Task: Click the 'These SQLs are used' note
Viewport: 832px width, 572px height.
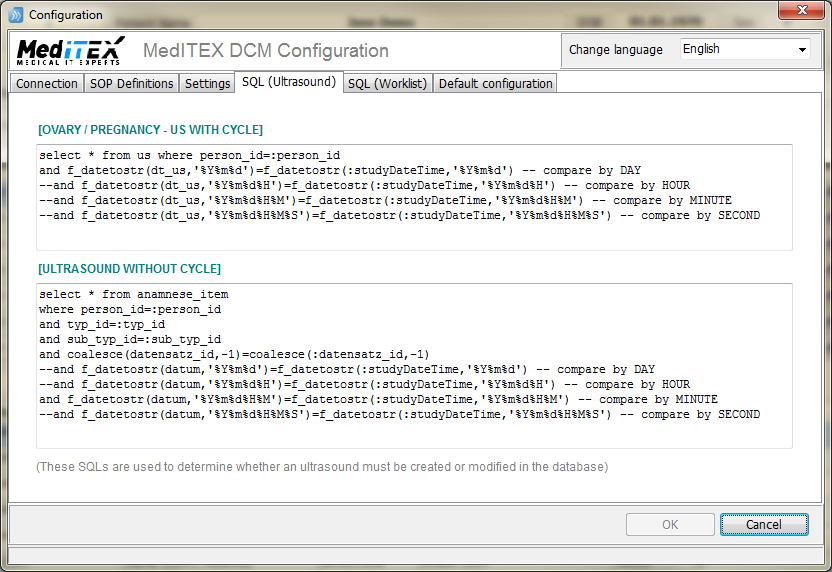Action: [x=322, y=466]
